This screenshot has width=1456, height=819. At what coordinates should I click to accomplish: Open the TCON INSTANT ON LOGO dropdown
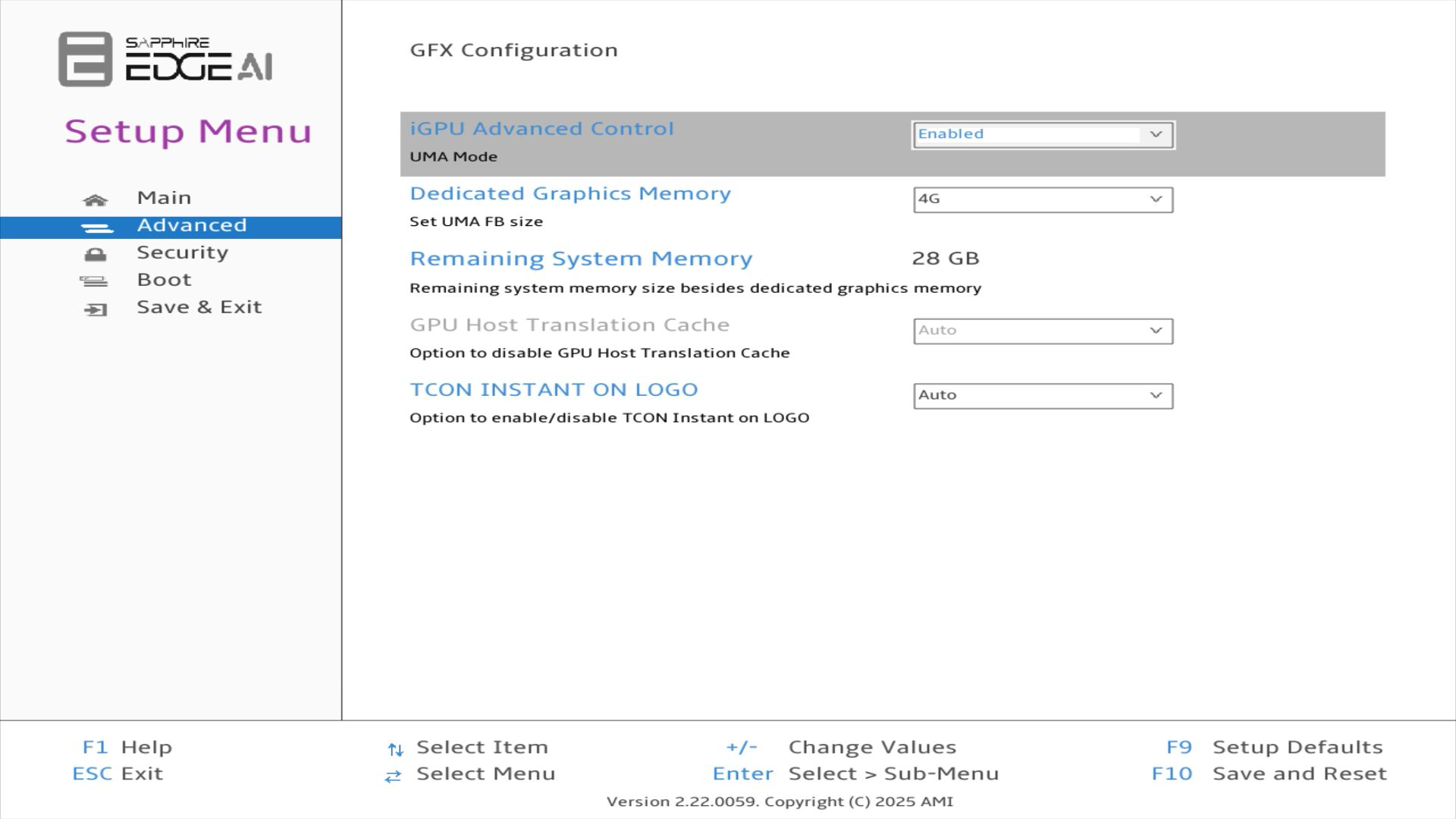pos(1043,396)
